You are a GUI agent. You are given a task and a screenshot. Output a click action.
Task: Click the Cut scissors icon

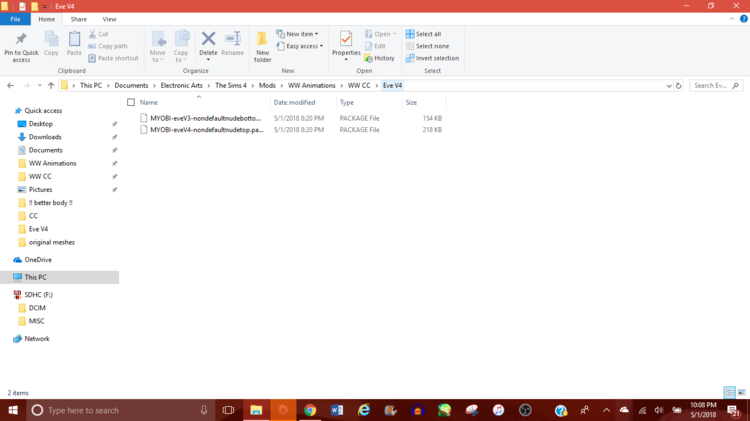(x=92, y=34)
